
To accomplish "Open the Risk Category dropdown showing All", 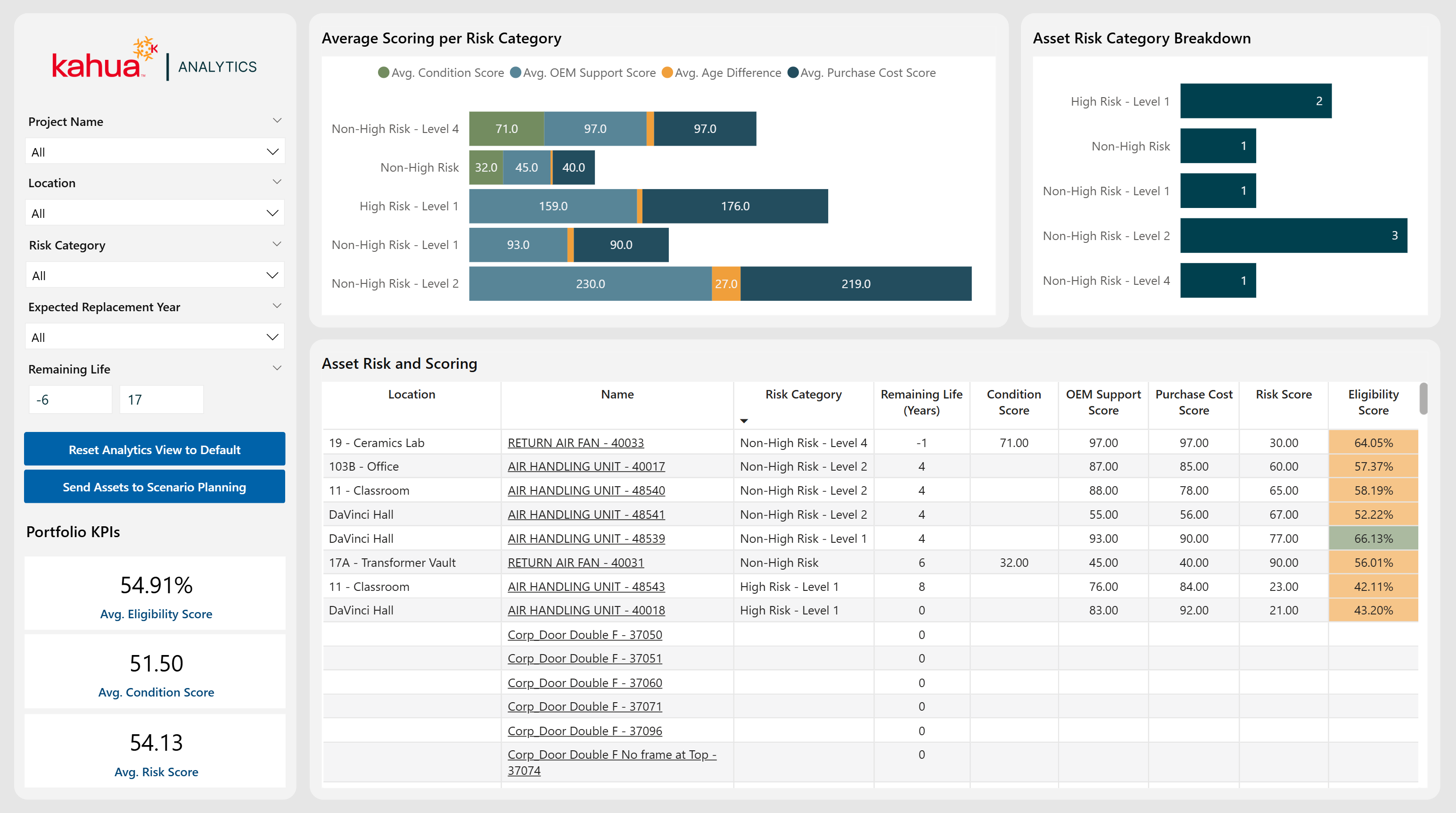I will point(154,275).
